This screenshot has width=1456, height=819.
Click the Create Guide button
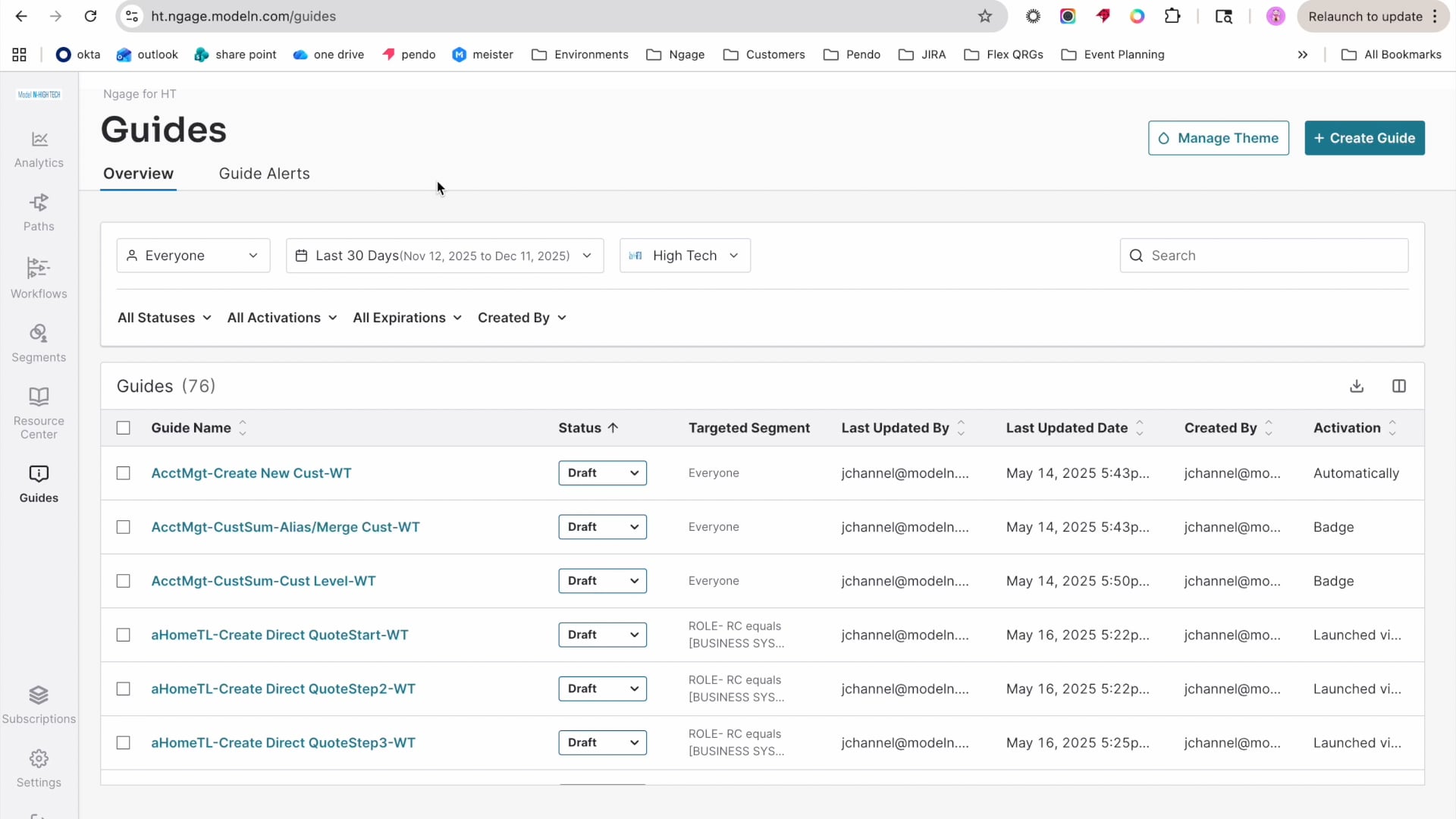(x=1364, y=138)
